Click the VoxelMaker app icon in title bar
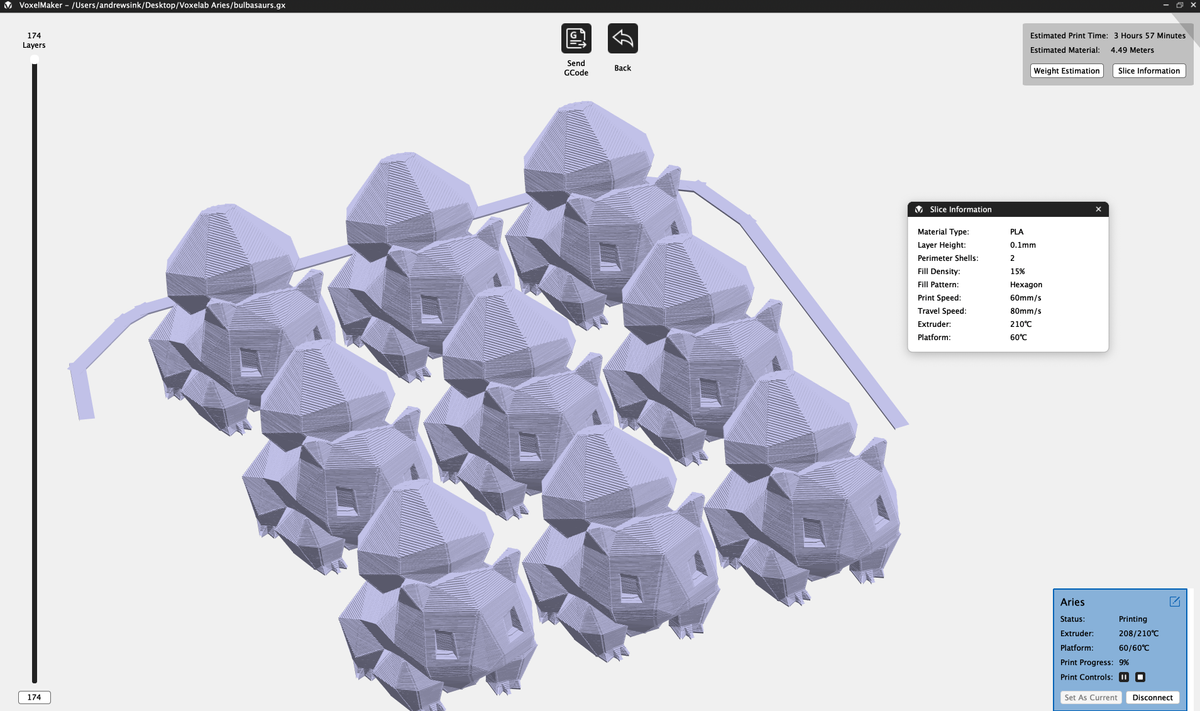 tap(9, 6)
